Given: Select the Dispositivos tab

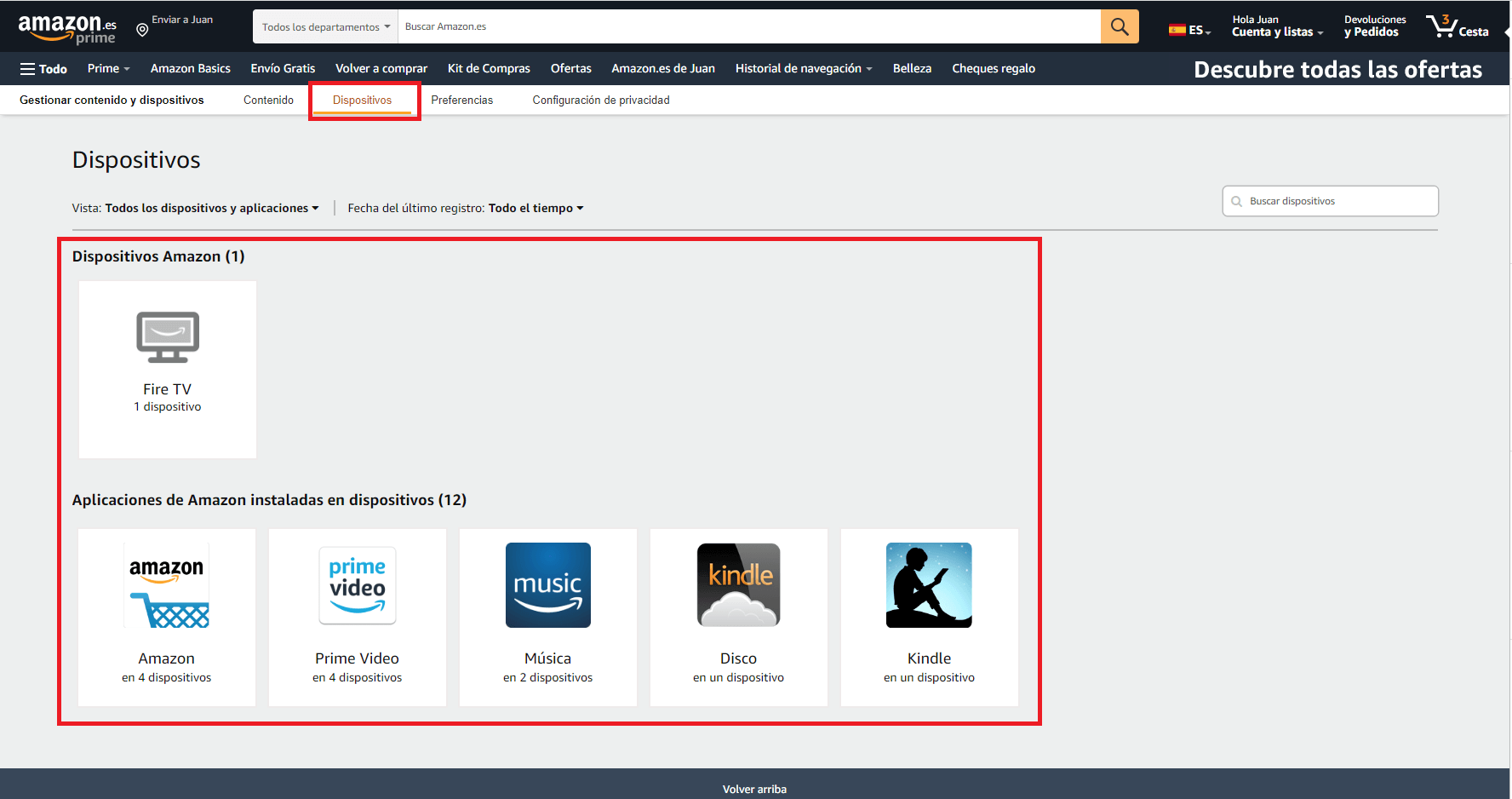Looking at the screenshot, I should (363, 101).
